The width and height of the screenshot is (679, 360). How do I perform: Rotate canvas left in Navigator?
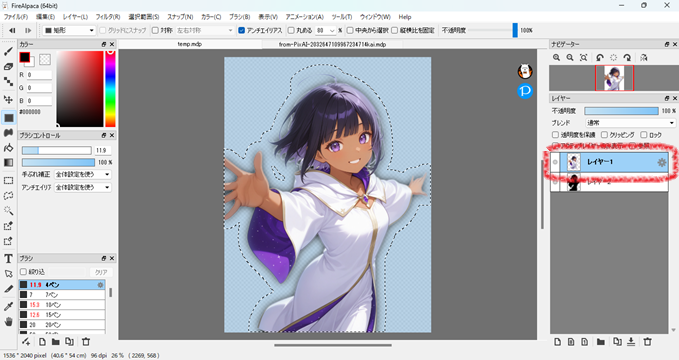[x=600, y=58]
